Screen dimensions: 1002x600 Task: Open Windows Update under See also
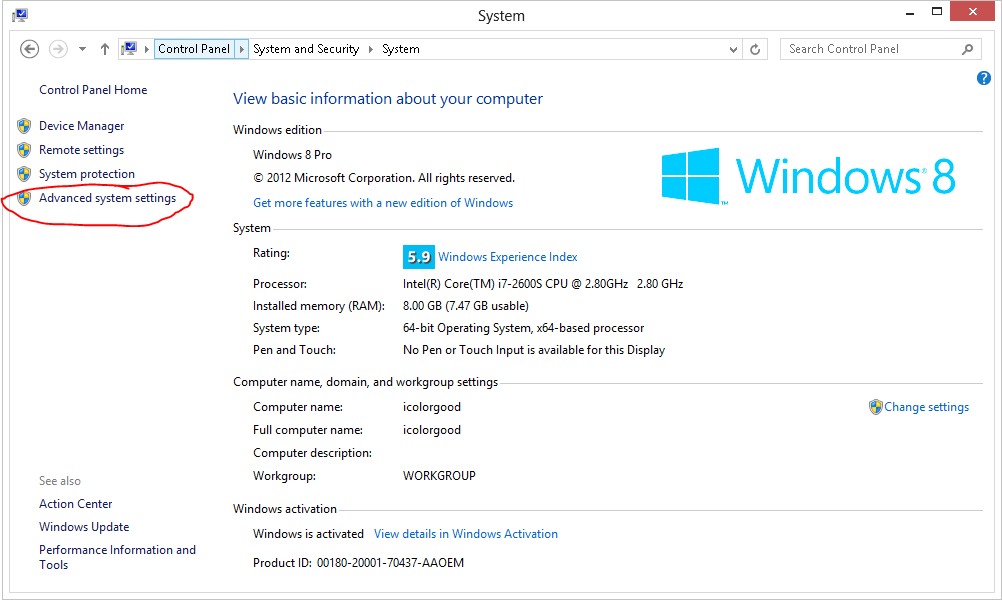tap(84, 527)
